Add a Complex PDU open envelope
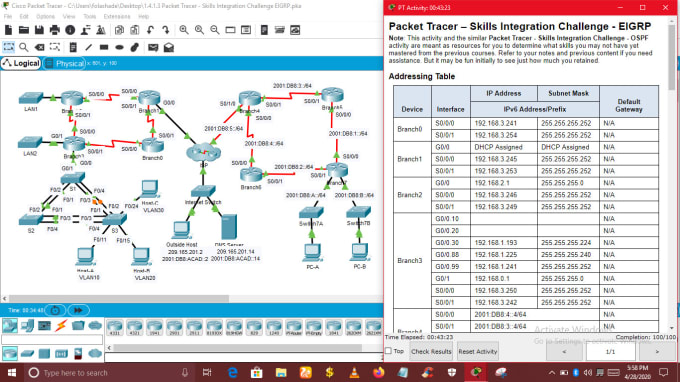This screenshot has height=382, width=680. pos(169,47)
